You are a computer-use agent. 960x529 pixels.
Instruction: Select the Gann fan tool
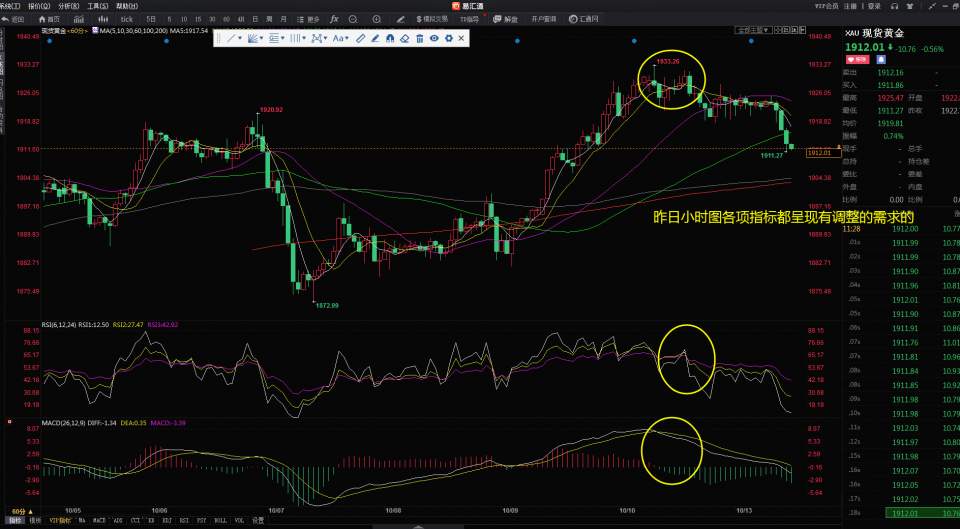click(252, 38)
